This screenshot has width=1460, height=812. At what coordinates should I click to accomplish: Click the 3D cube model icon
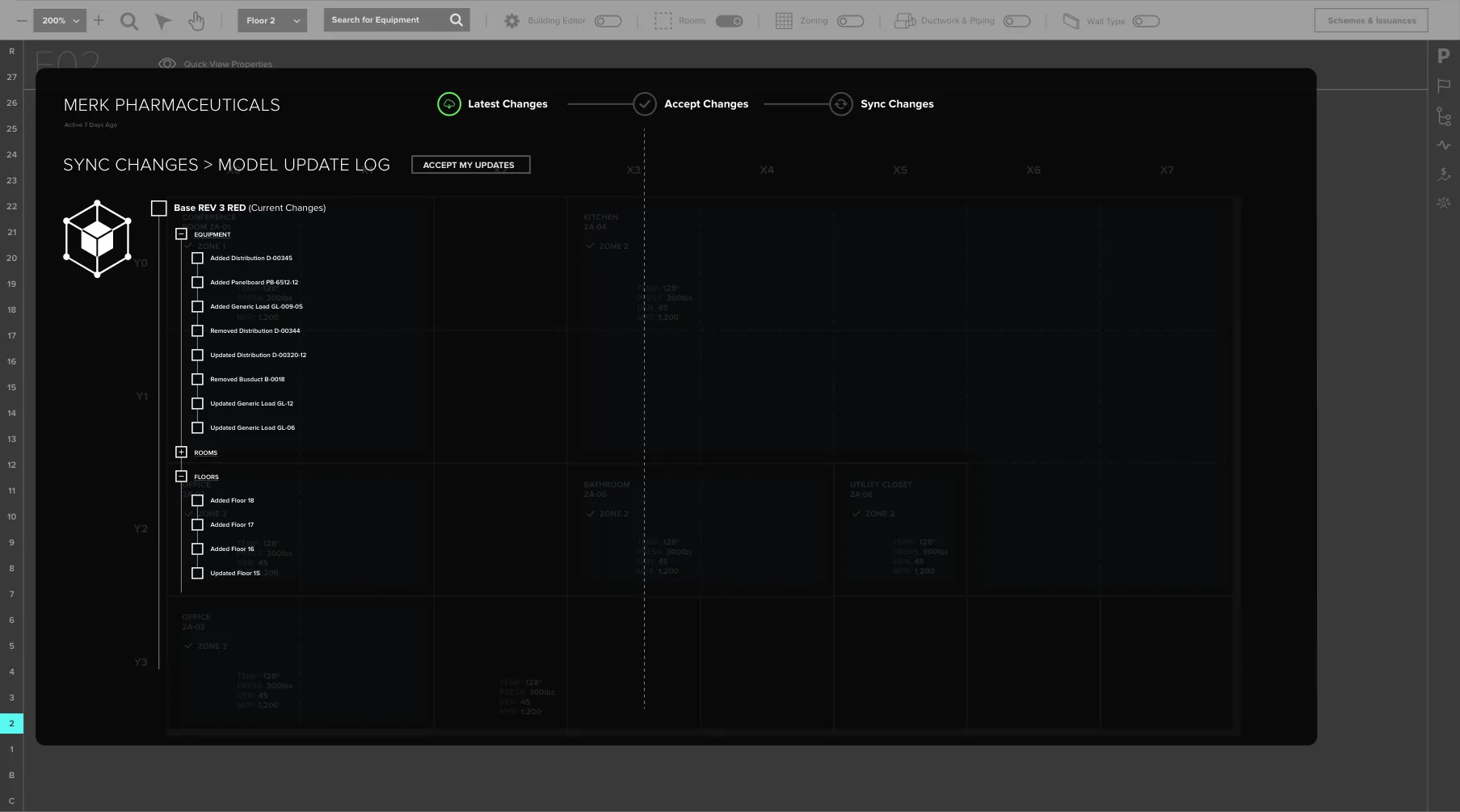coord(97,239)
